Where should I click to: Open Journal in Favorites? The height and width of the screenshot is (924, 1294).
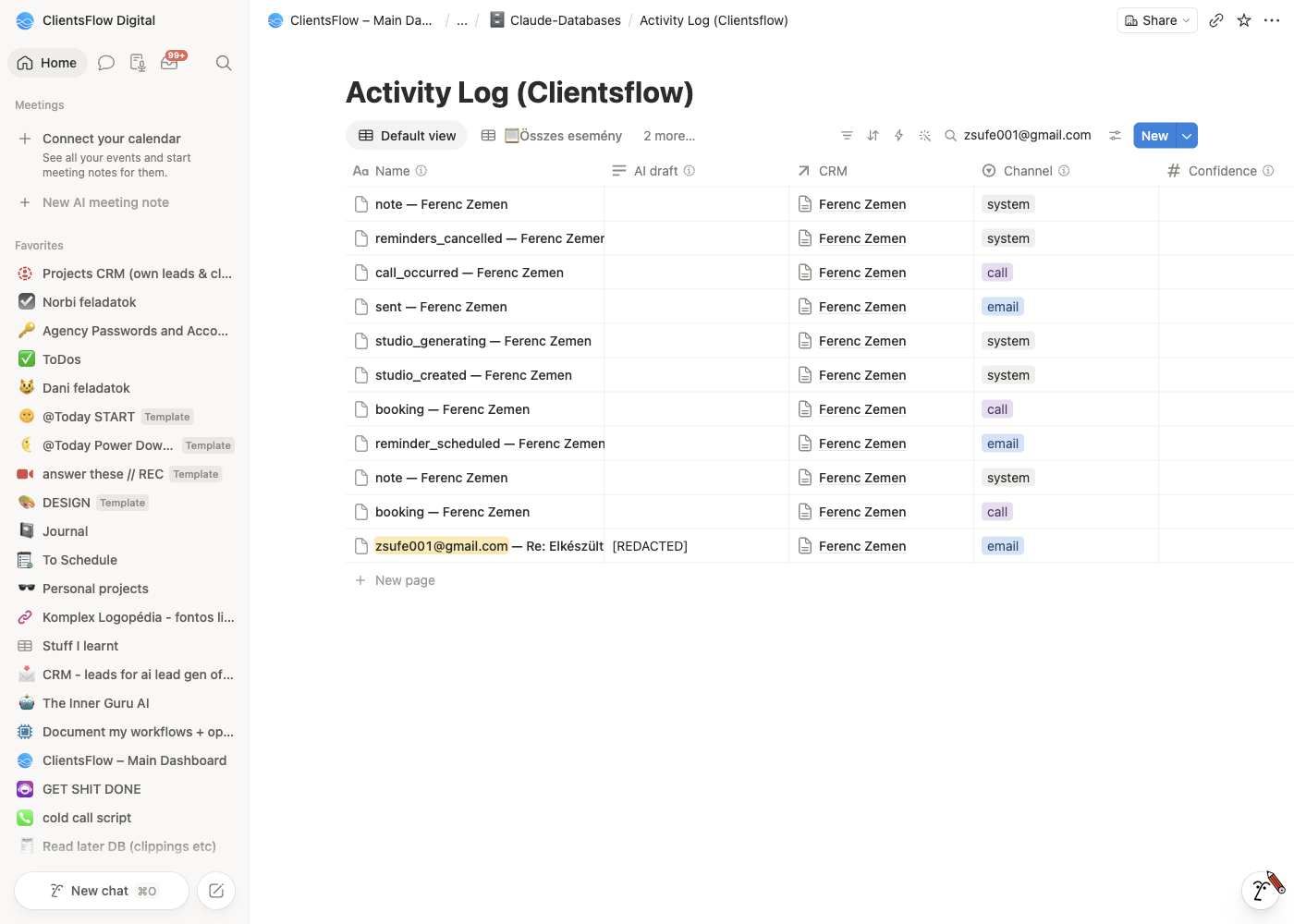126,531
